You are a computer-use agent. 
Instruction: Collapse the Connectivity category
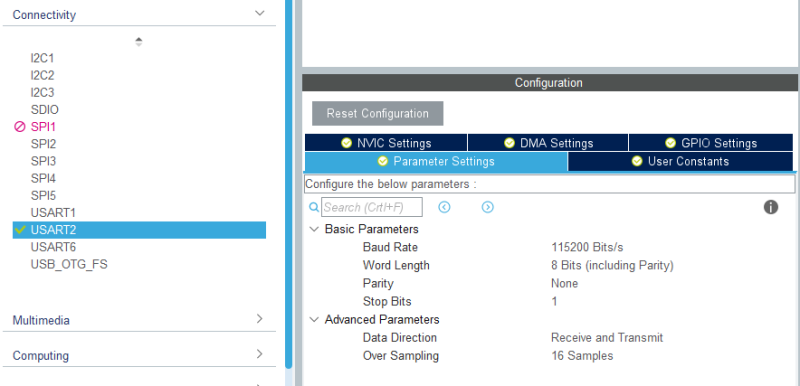pyautogui.click(x=260, y=13)
